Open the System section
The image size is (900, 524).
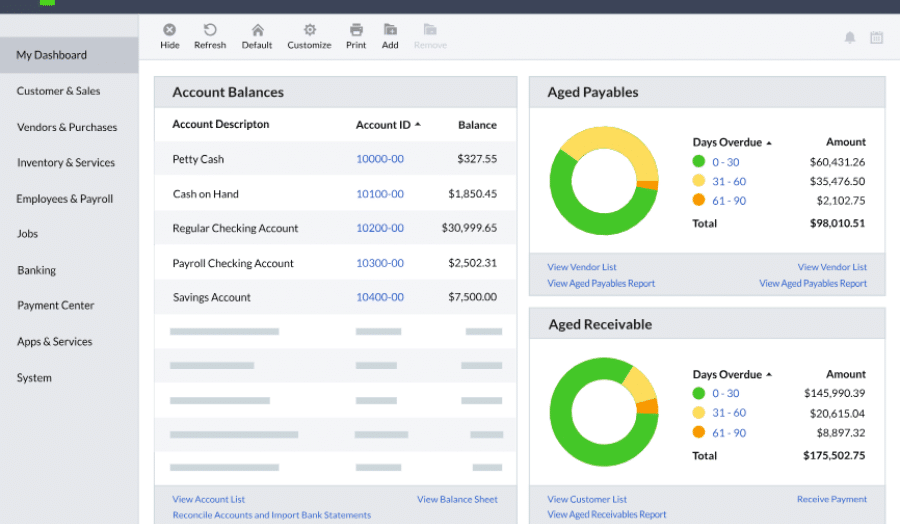[34, 378]
